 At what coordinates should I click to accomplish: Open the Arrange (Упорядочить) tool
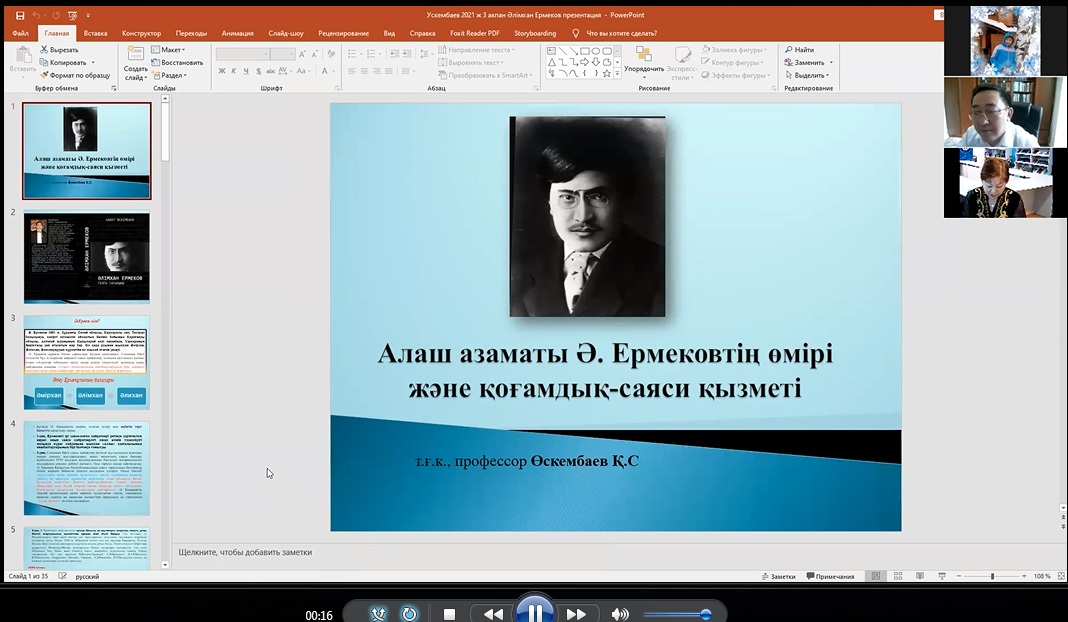[644, 62]
